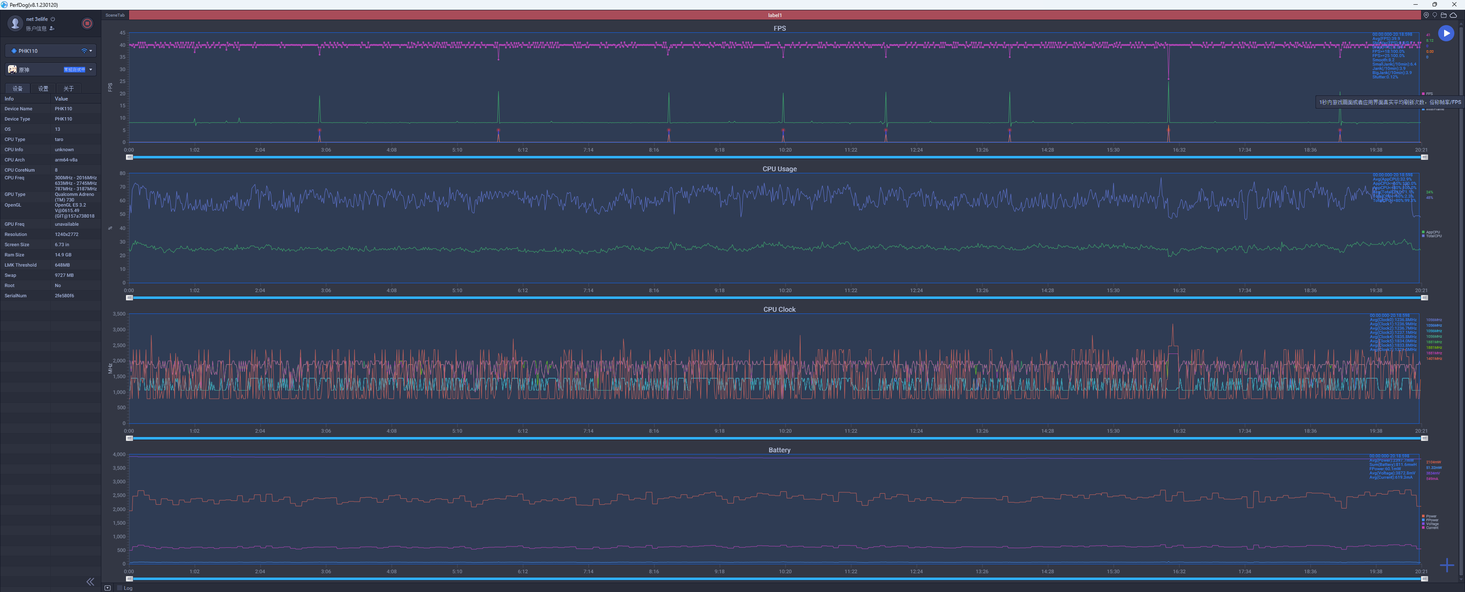Collapse the left panel with double-chevron icon
Image resolution: width=1465 pixels, height=592 pixels.
[x=90, y=581]
